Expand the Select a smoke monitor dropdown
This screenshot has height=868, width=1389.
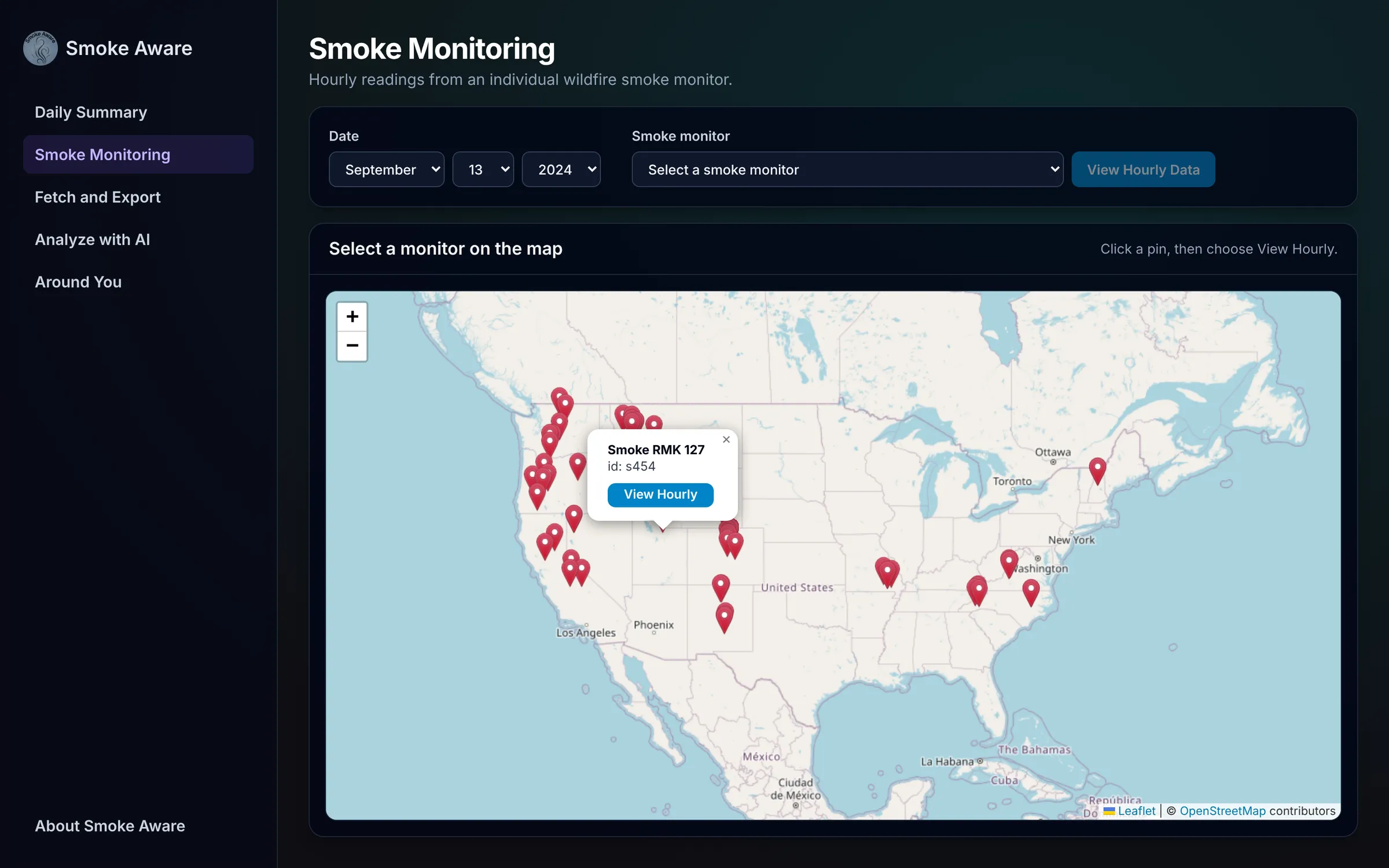click(847, 170)
